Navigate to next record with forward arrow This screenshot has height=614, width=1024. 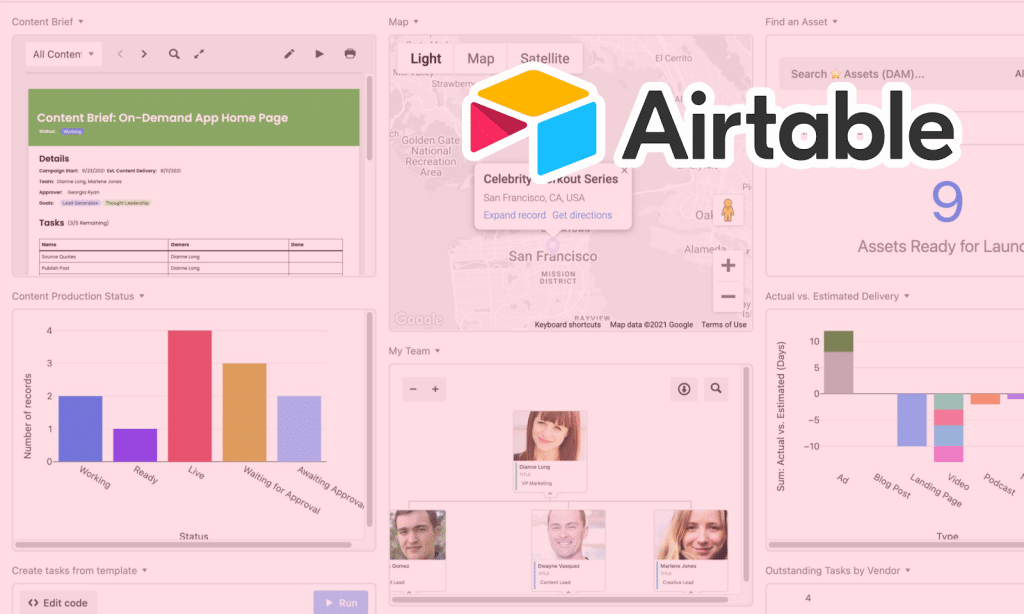point(146,54)
